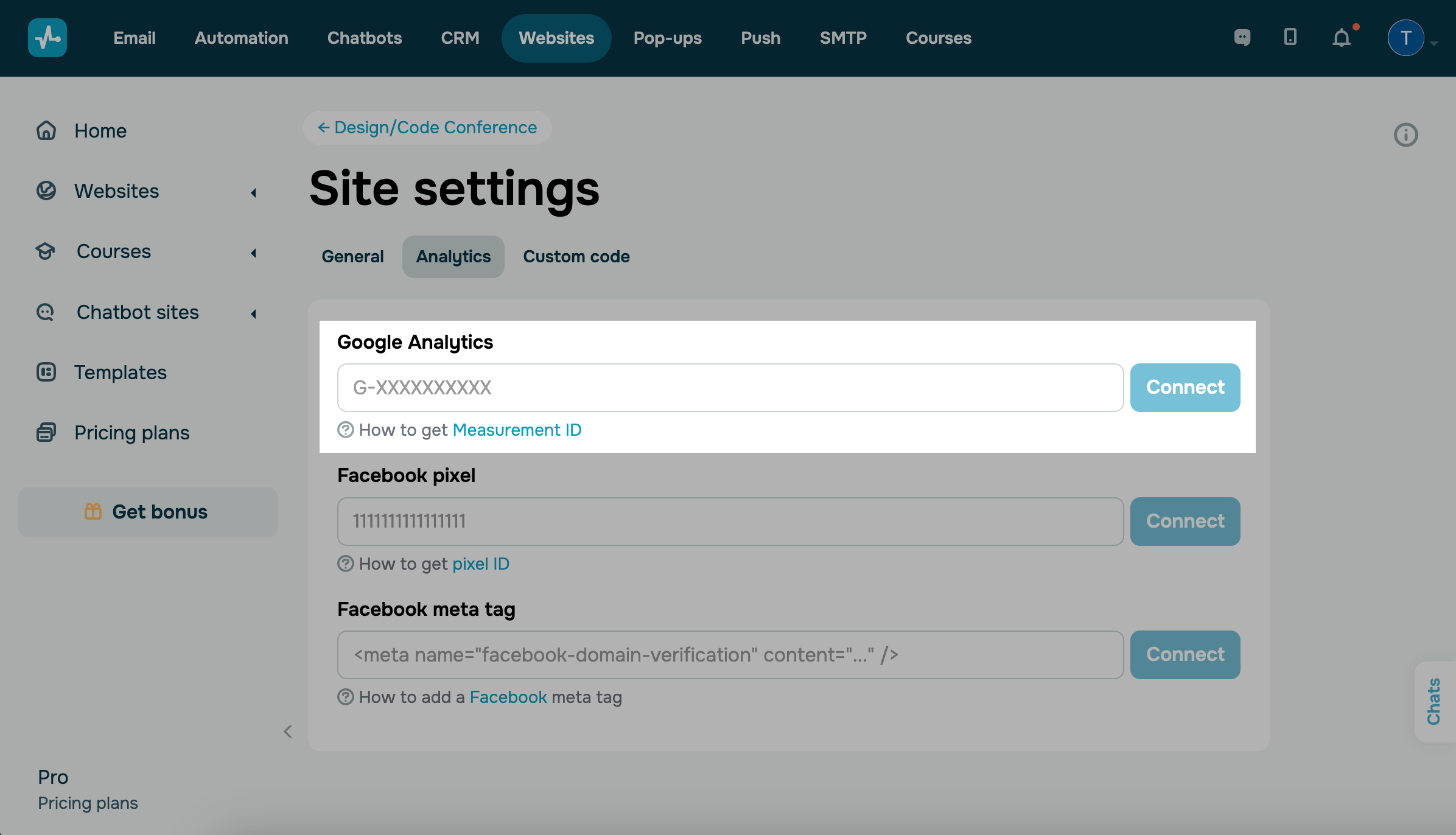Click the mobile device icon in header
The width and height of the screenshot is (1456, 835).
tap(1290, 38)
